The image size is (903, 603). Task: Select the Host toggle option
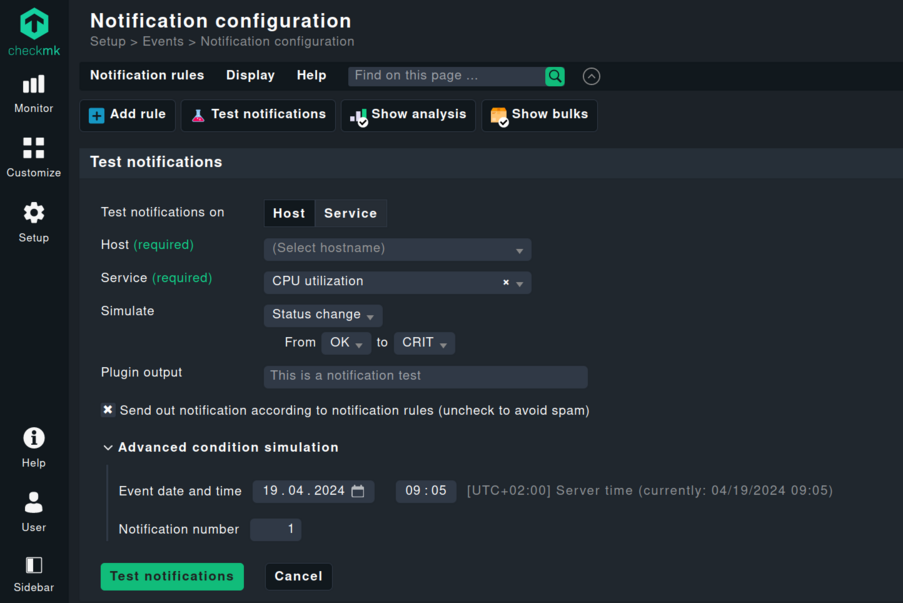pos(289,213)
